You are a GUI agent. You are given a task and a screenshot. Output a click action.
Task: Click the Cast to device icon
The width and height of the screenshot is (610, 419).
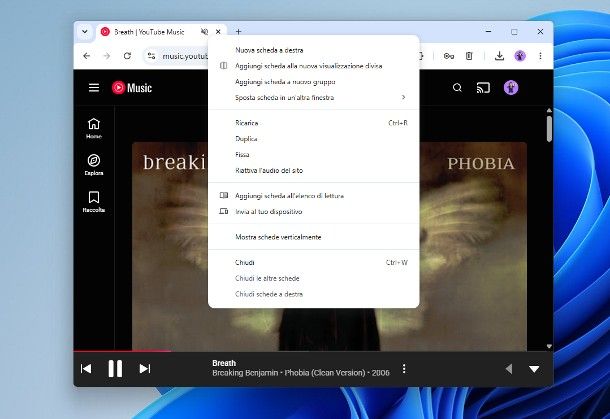(483, 88)
